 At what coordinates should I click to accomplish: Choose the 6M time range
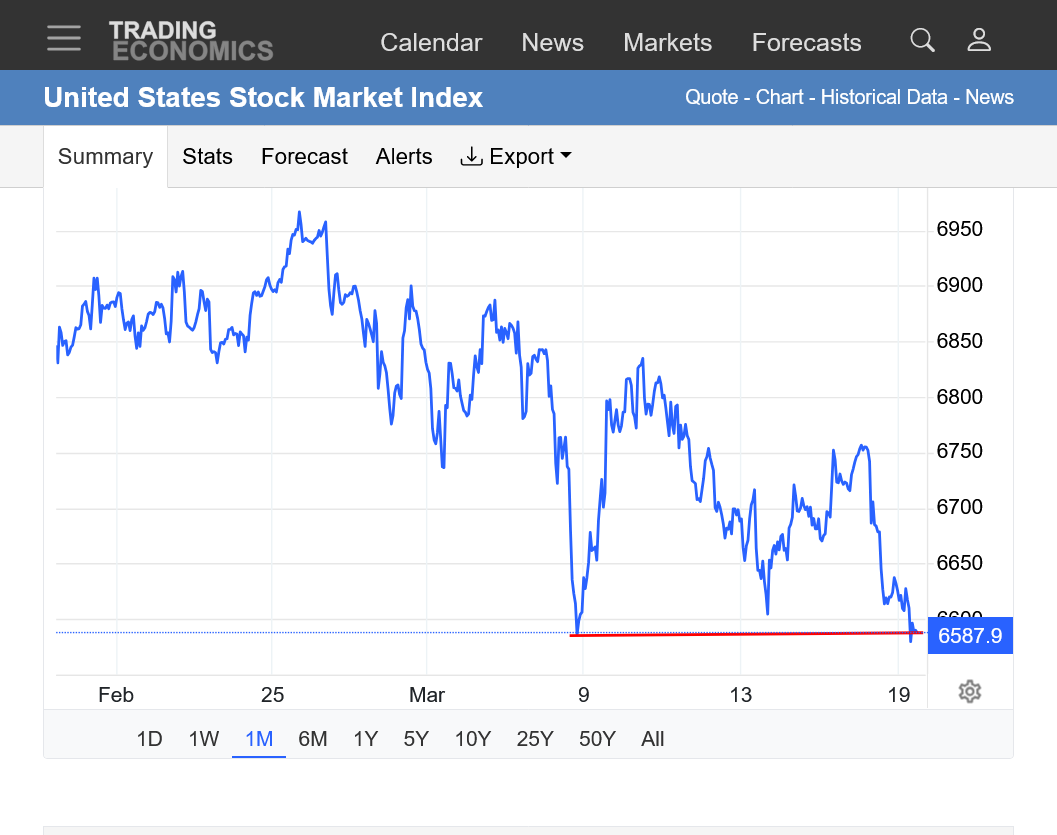click(x=312, y=739)
